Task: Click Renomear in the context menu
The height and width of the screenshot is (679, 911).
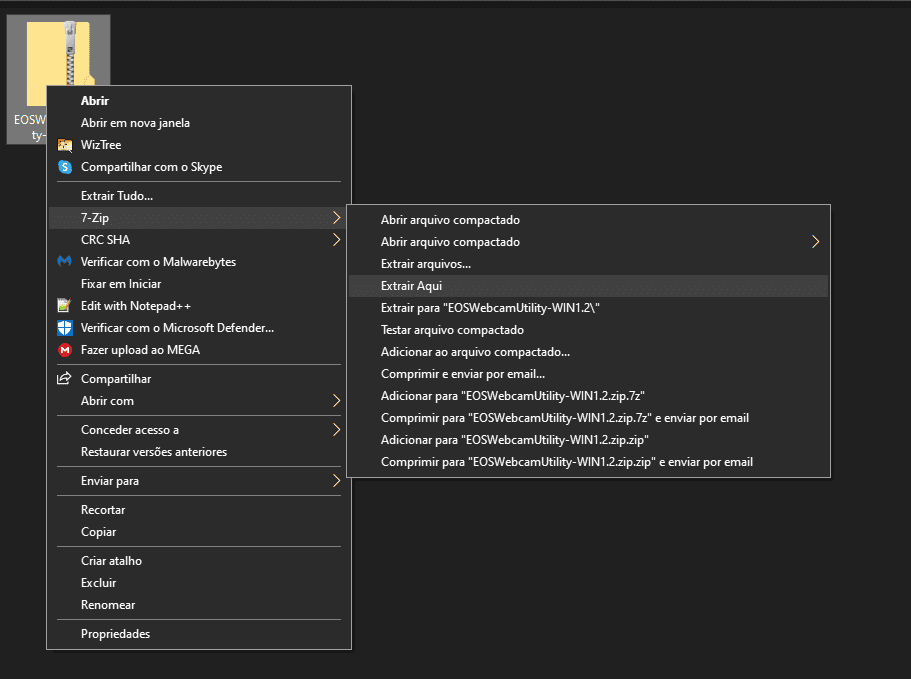Action: pos(108,605)
